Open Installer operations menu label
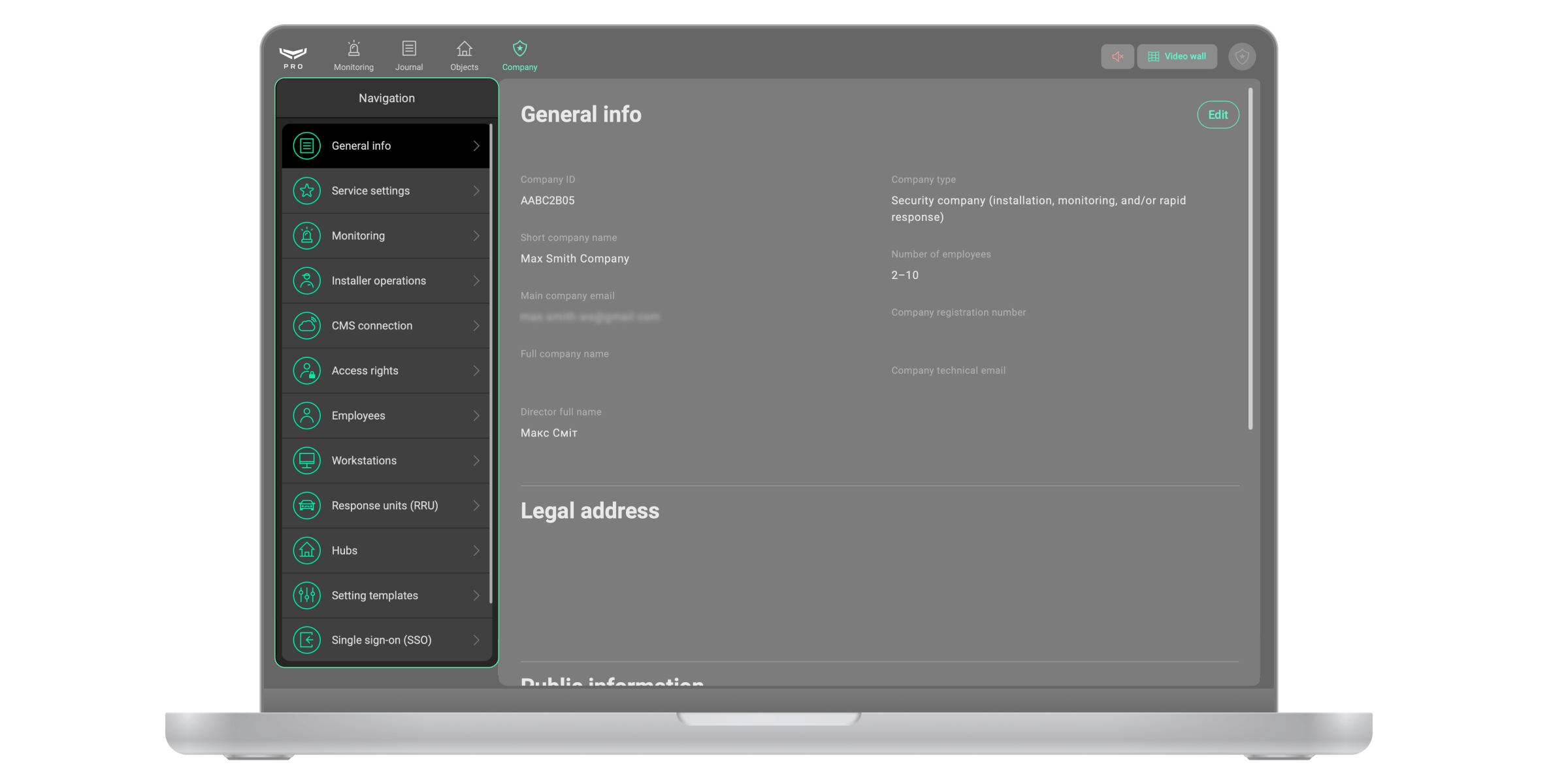 coord(379,281)
